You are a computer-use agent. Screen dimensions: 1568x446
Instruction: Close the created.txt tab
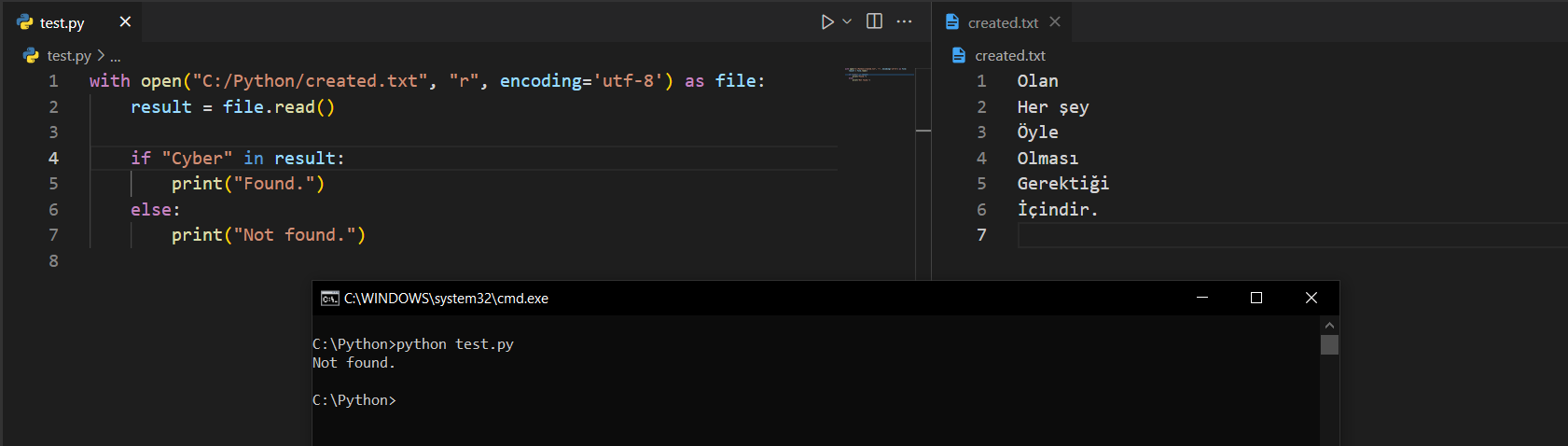[x=1055, y=21]
